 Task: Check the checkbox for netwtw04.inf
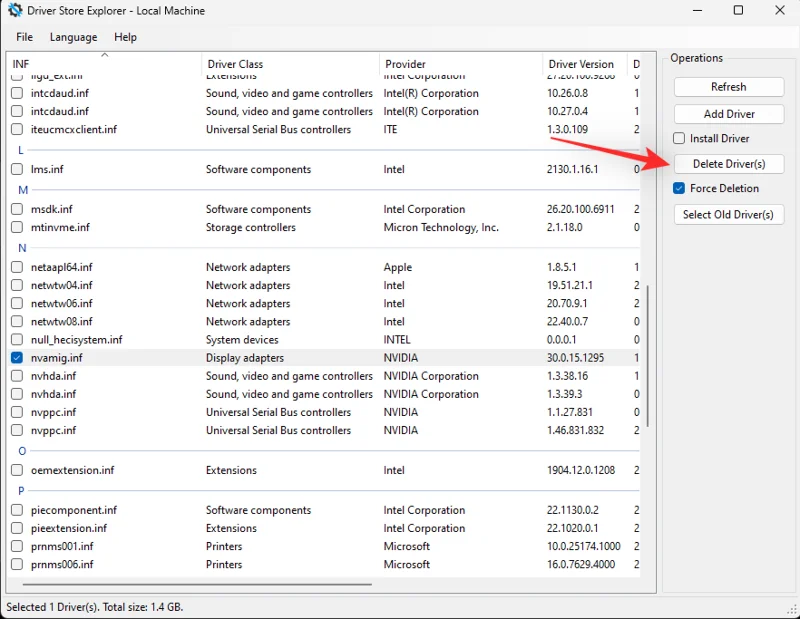click(x=16, y=285)
